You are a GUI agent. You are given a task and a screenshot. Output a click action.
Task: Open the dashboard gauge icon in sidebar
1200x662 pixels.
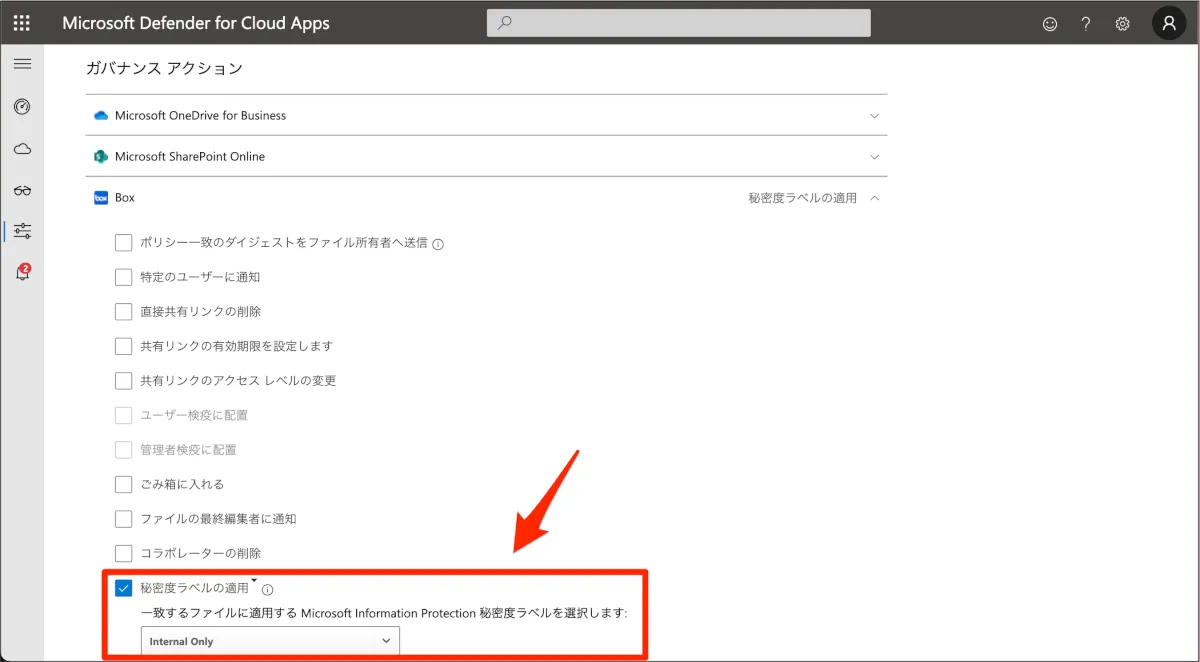(22, 107)
